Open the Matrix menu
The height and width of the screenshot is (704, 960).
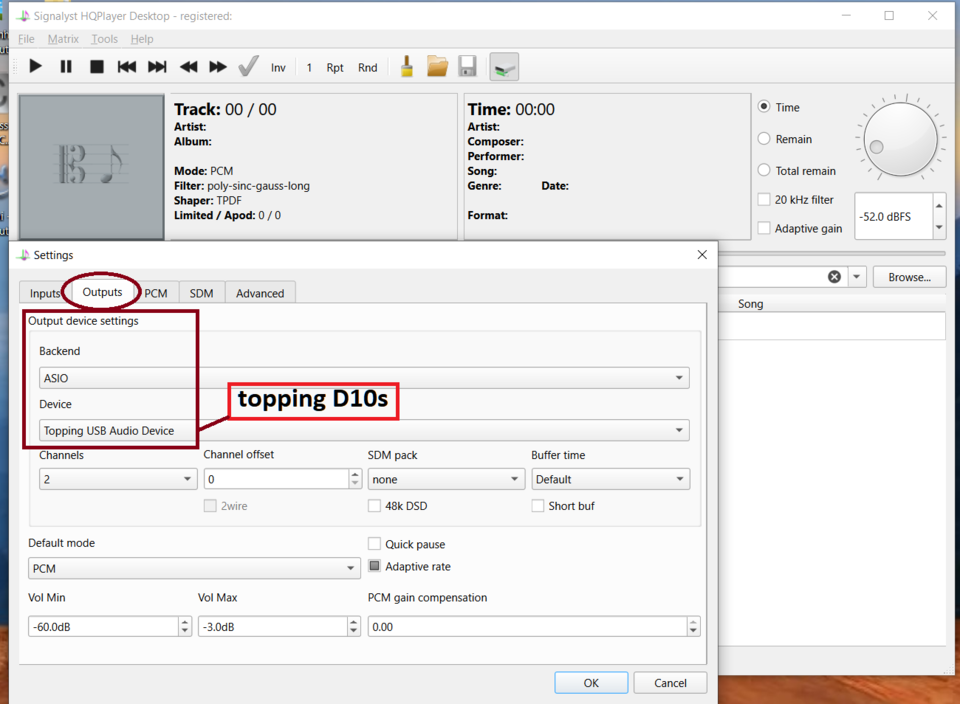(63, 39)
